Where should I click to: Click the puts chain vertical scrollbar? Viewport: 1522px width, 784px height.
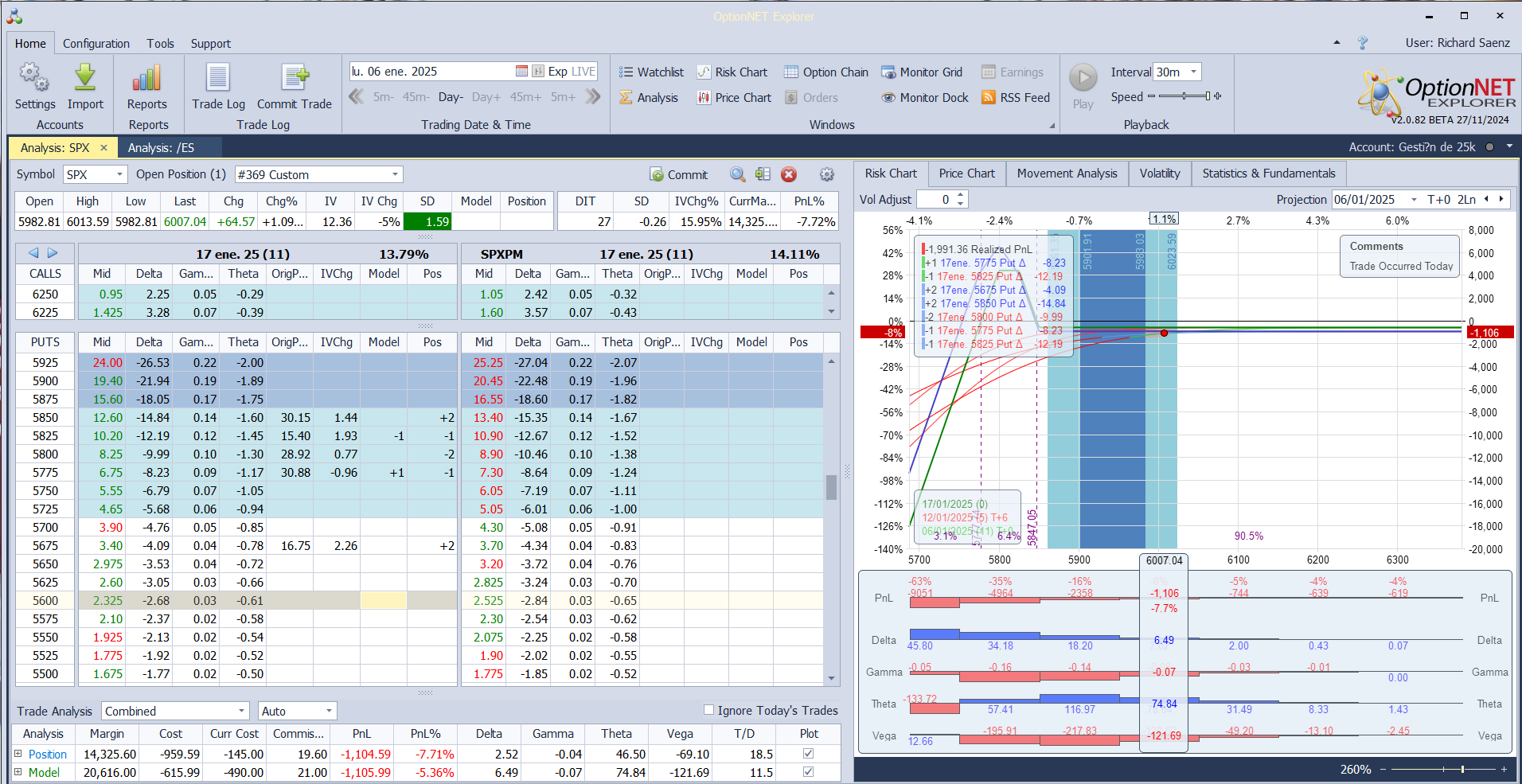(831, 521)
